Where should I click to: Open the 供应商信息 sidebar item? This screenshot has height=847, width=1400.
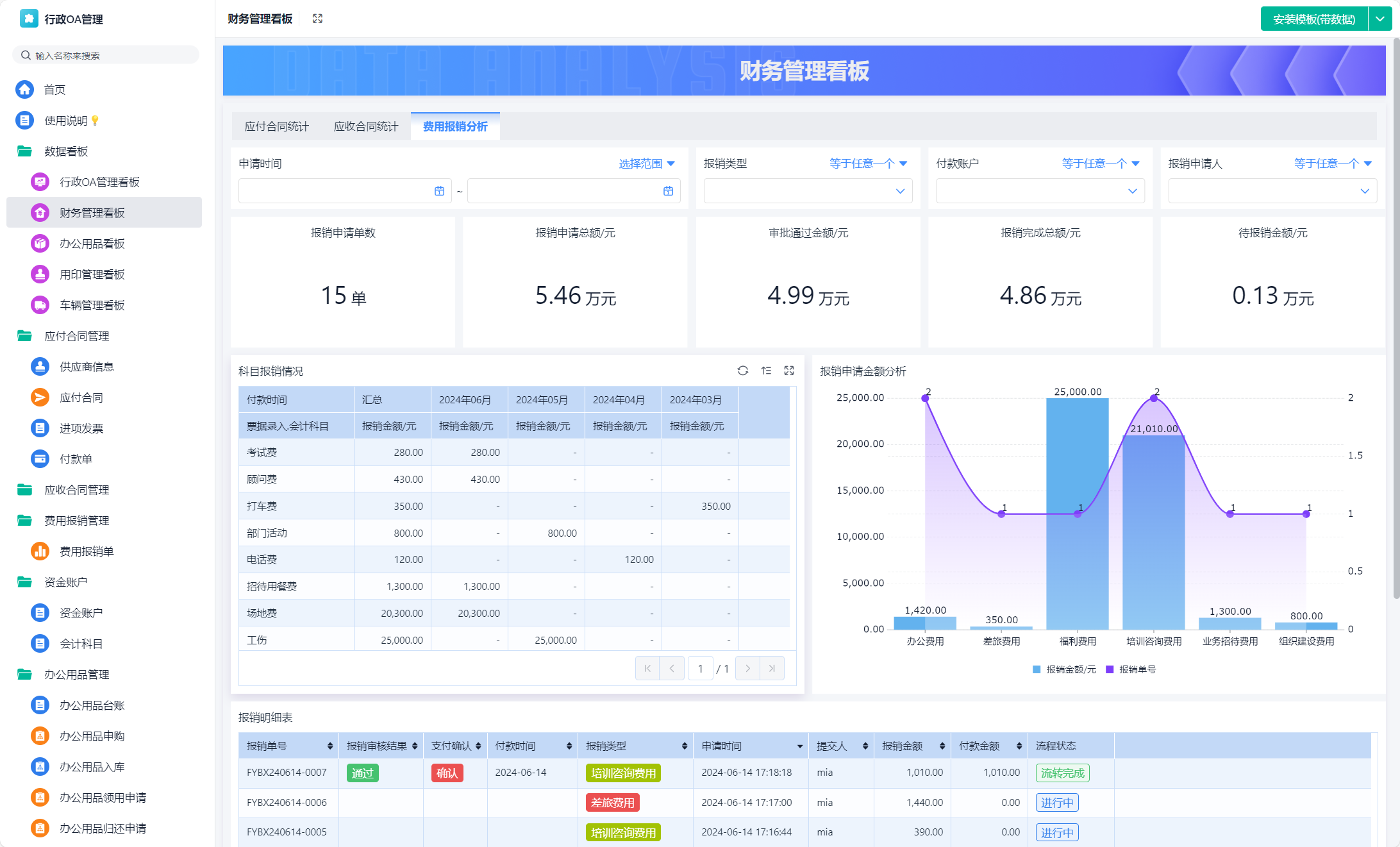[x=87, y=367]
